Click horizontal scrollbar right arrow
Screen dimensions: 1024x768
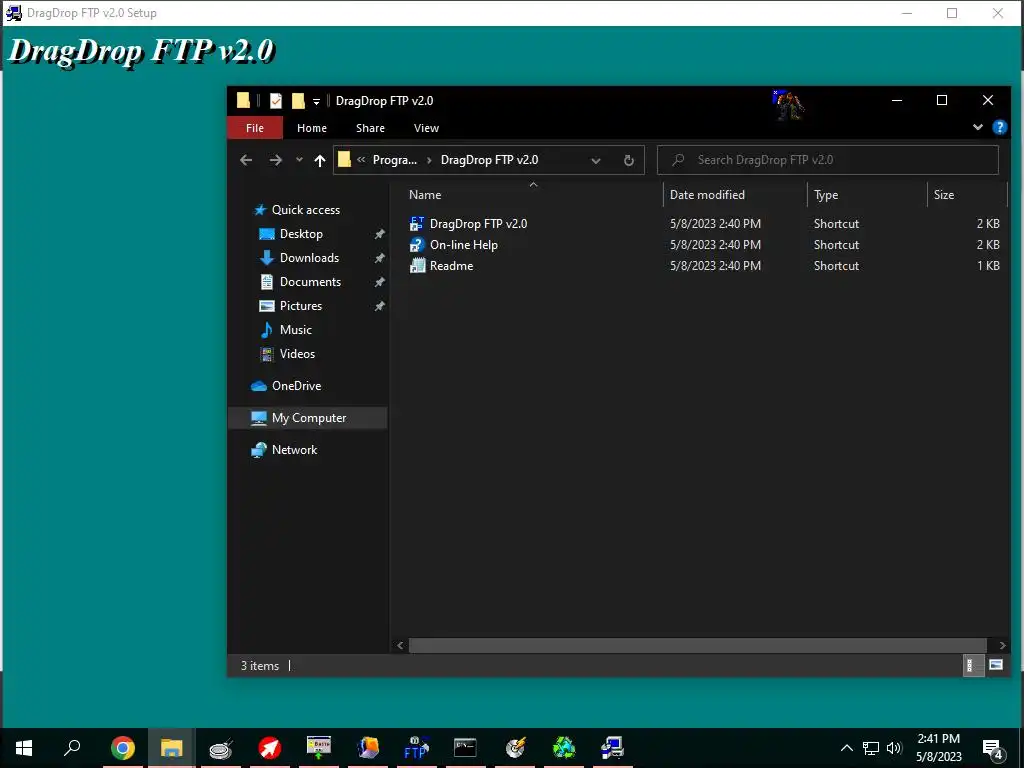point(1002,645)
